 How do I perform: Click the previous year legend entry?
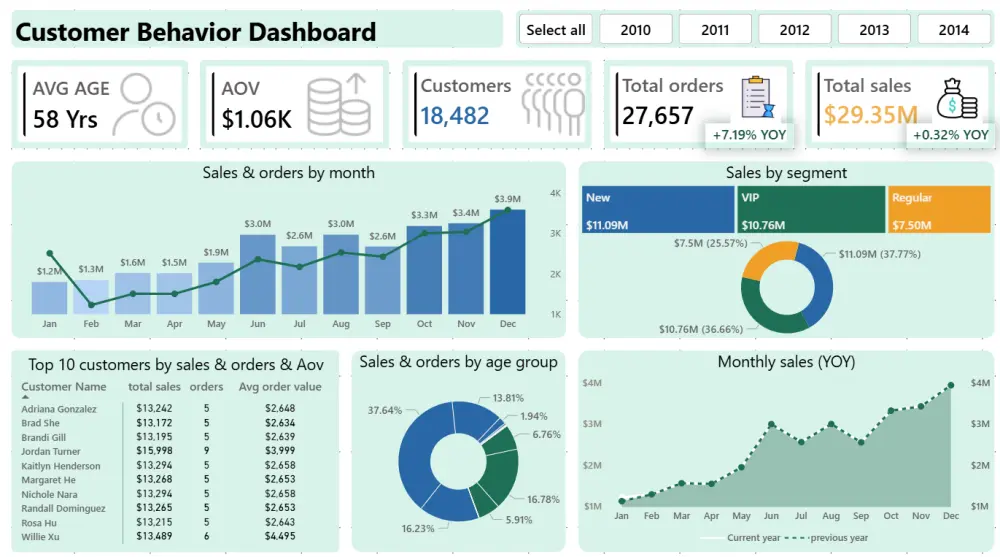827,538
